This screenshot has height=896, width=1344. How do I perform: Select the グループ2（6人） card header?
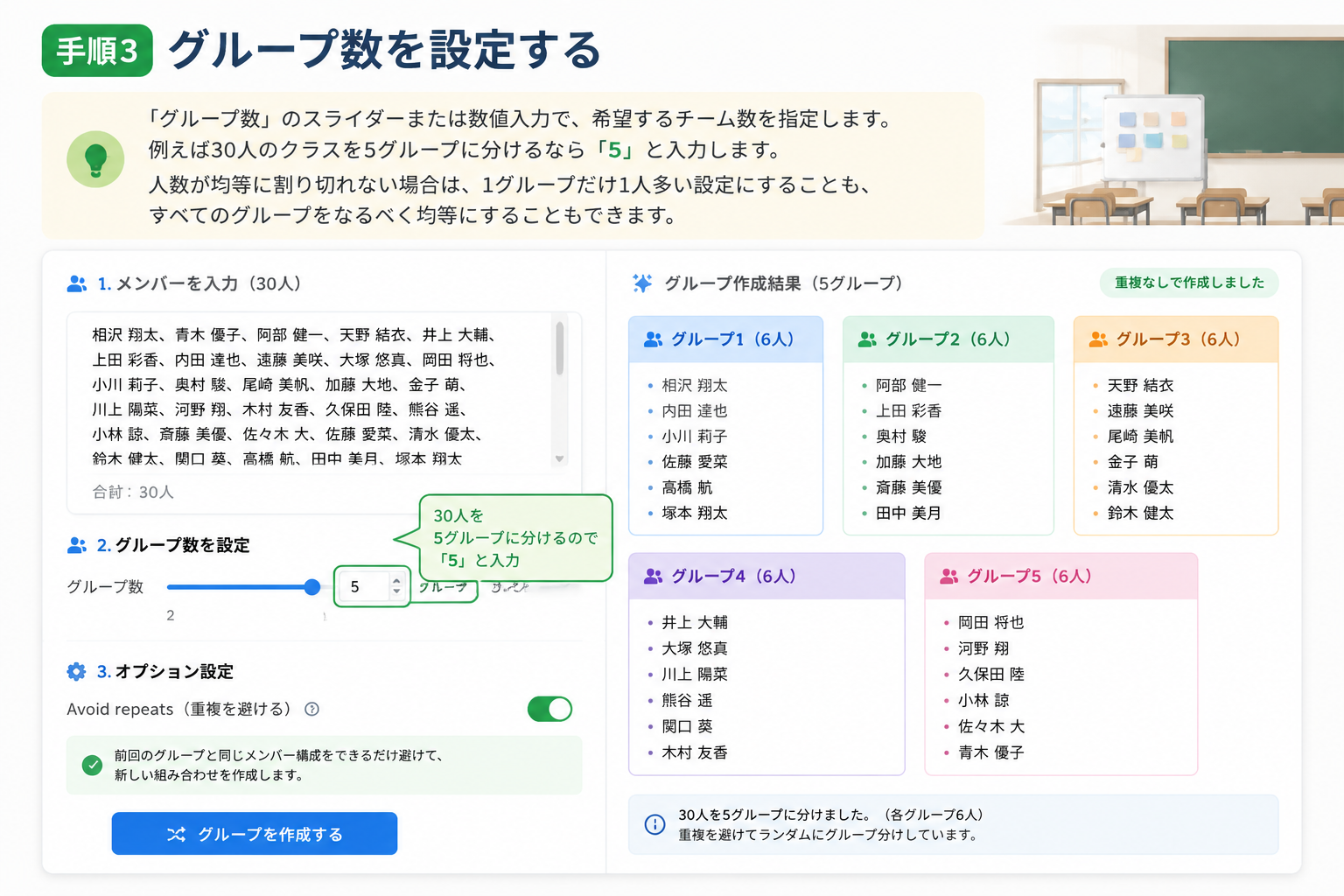pyautogui.click(x=948, y=339)
